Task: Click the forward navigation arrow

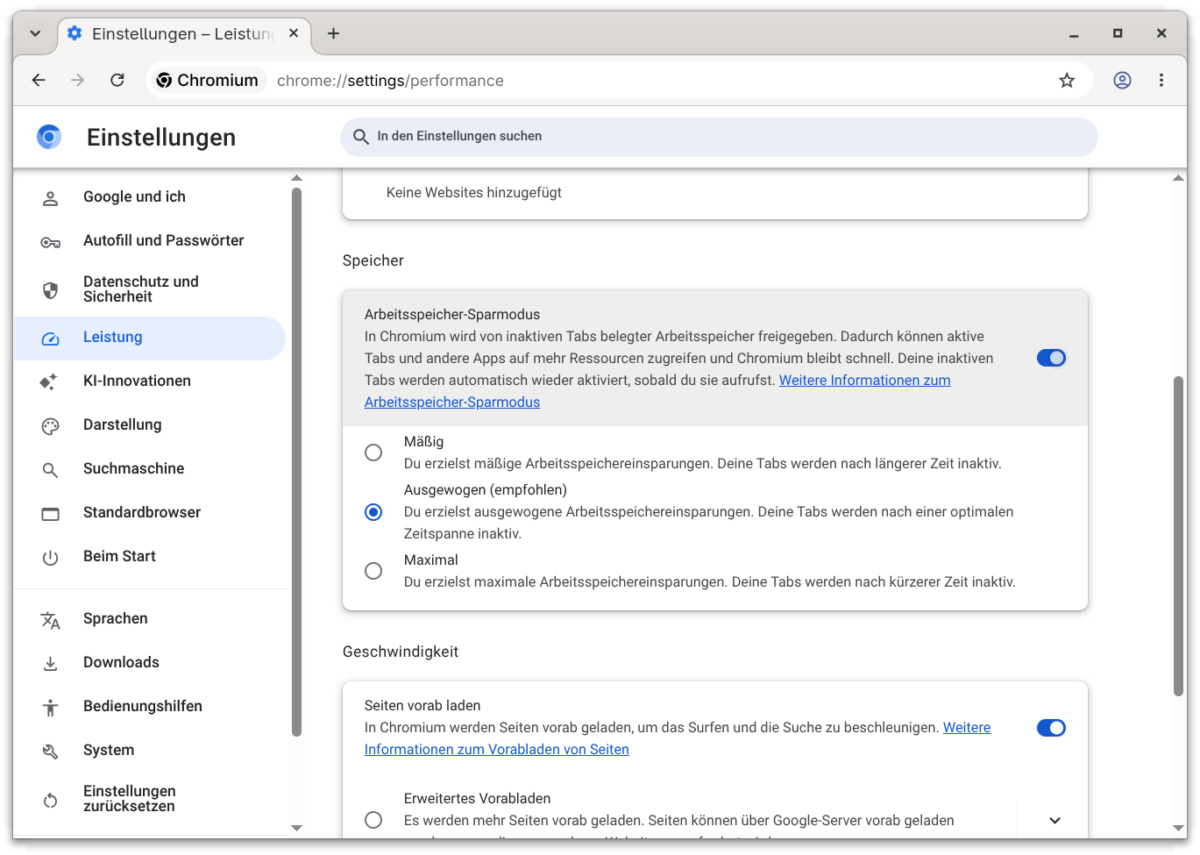Action: [78, 80]
